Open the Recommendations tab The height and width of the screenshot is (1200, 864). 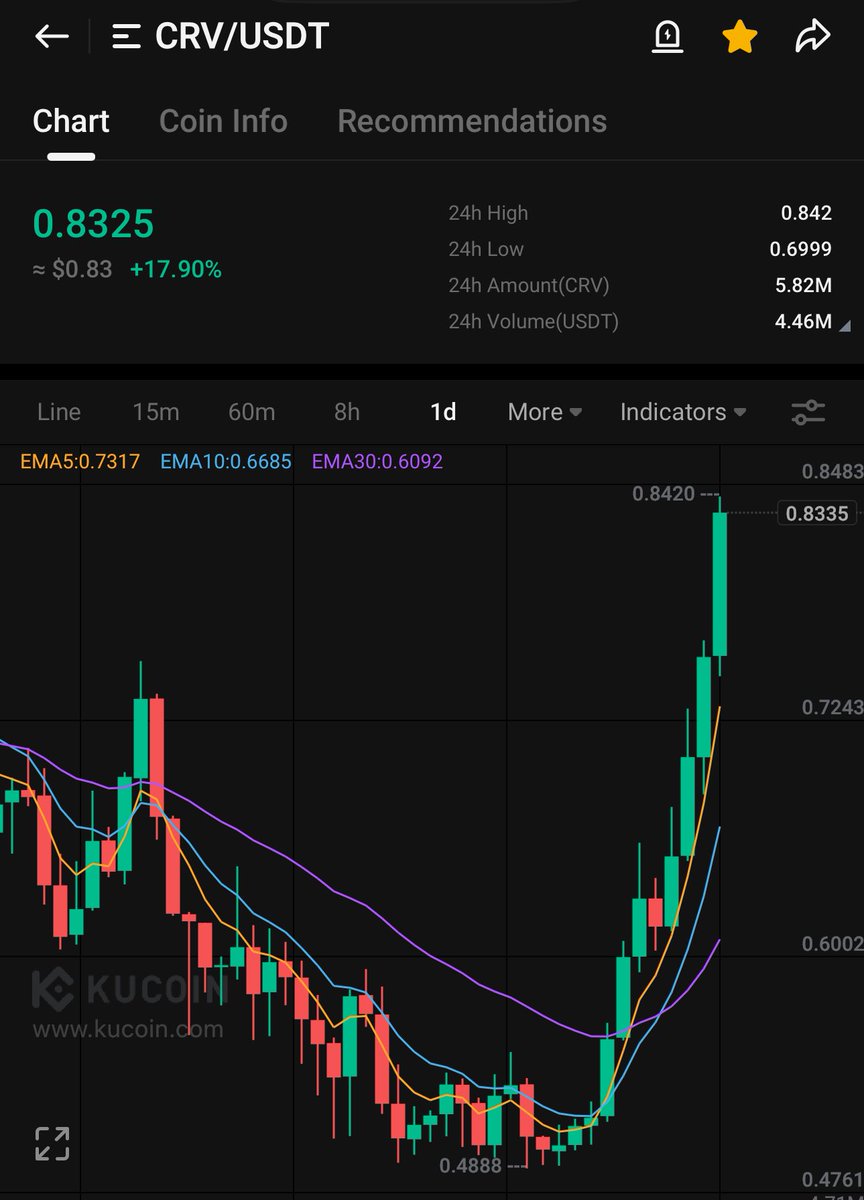472,121
